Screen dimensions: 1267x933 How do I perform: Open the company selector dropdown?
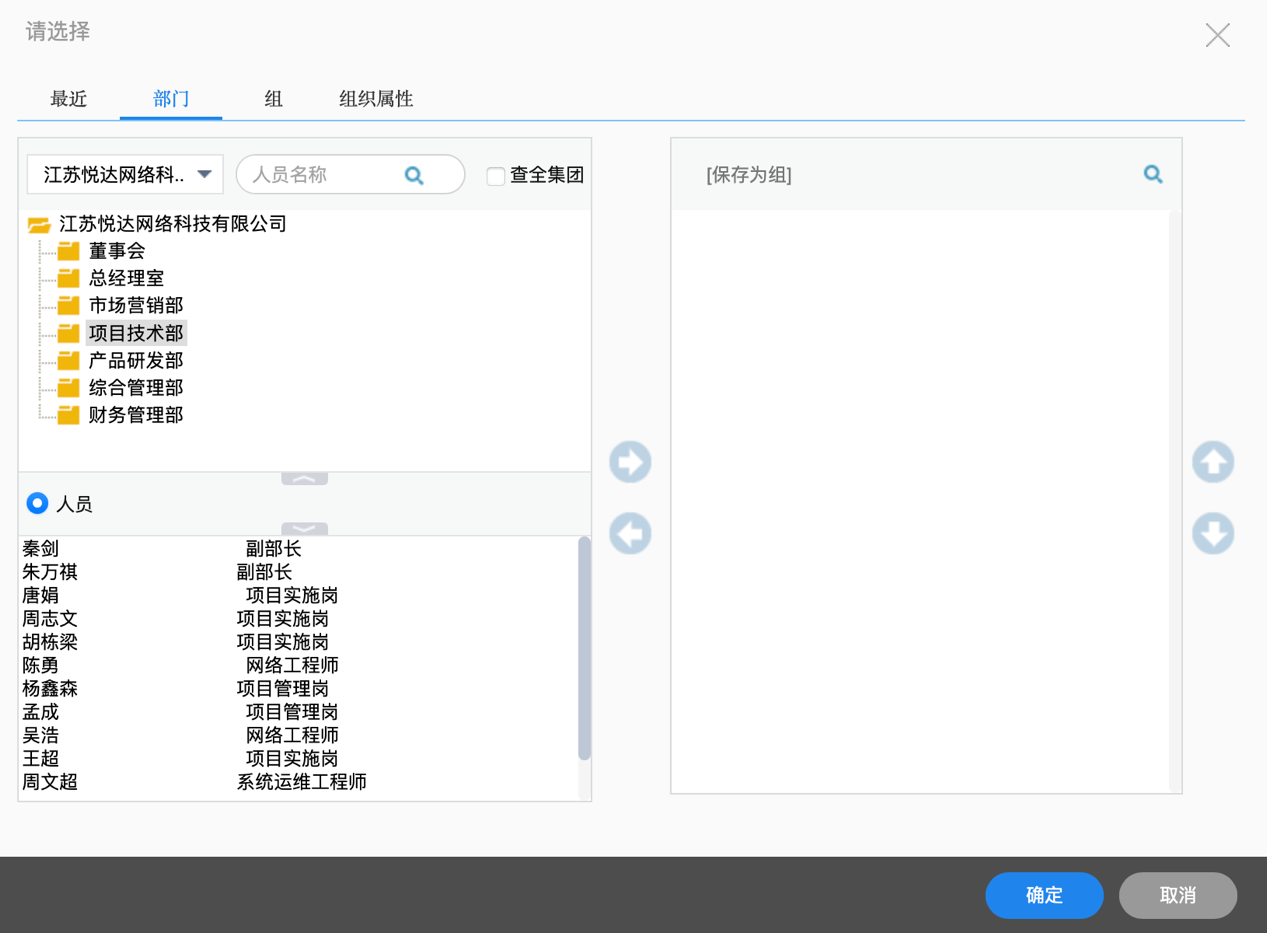pyautogui.click(x=206, y=174)
